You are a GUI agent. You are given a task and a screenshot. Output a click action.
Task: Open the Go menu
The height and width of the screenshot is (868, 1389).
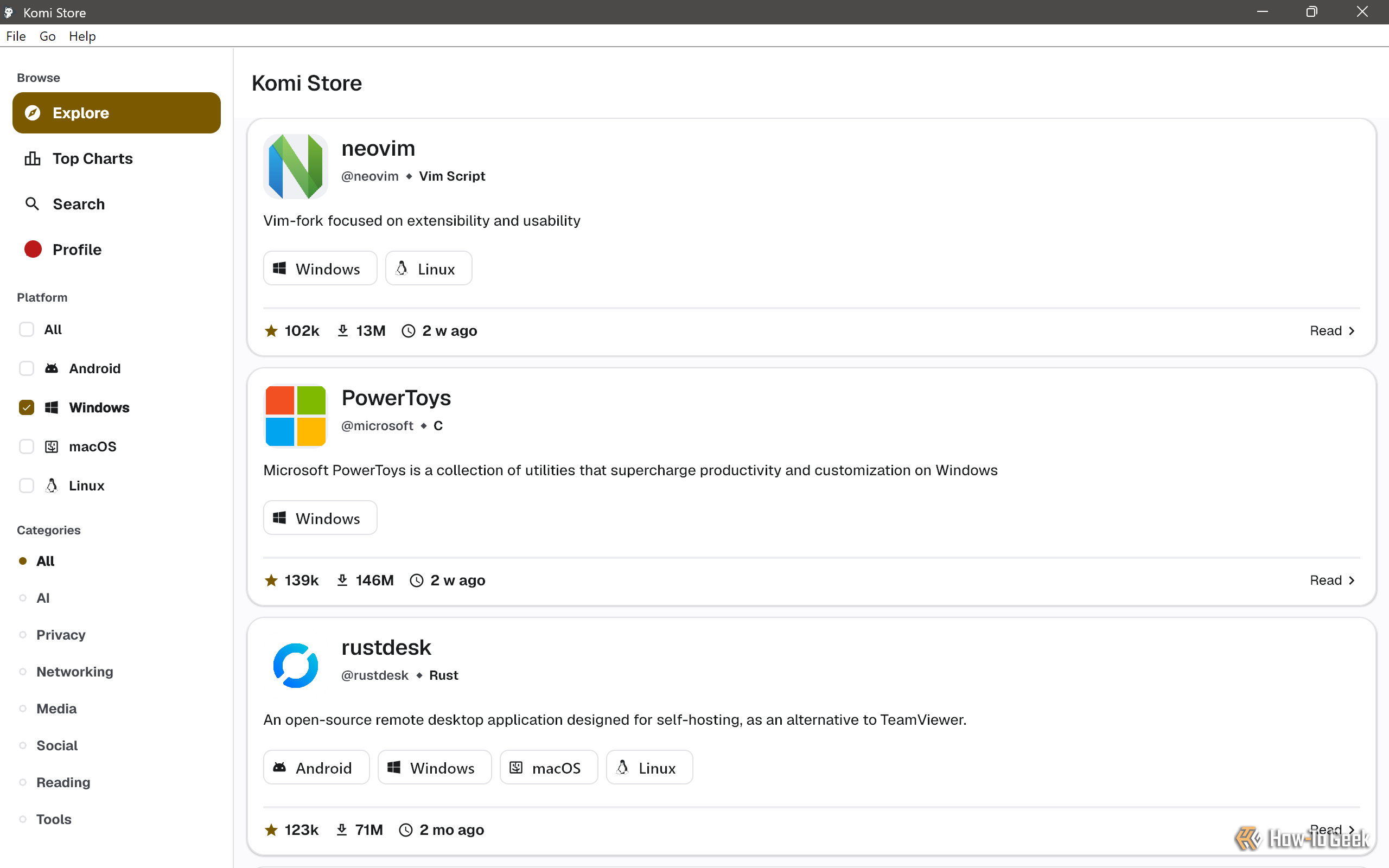pyautogui.click(x=48, y=36)
